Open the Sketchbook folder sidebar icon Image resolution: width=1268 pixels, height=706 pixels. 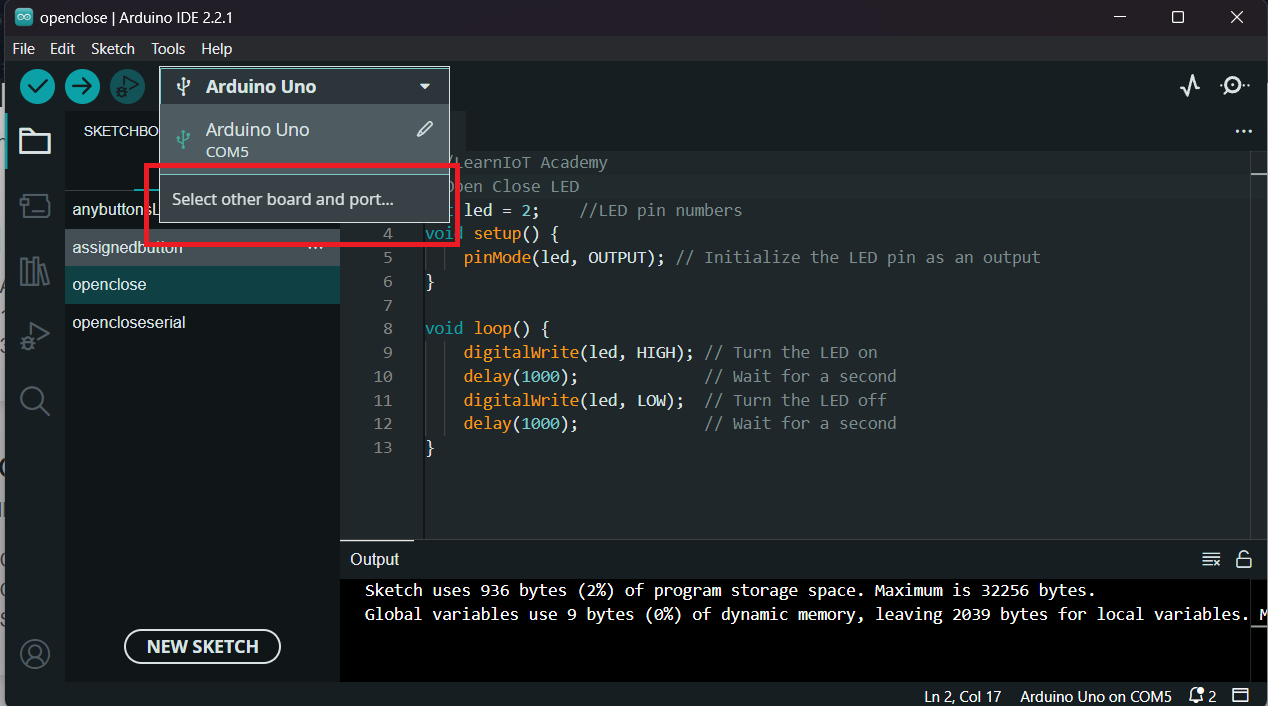coord(35,141)
